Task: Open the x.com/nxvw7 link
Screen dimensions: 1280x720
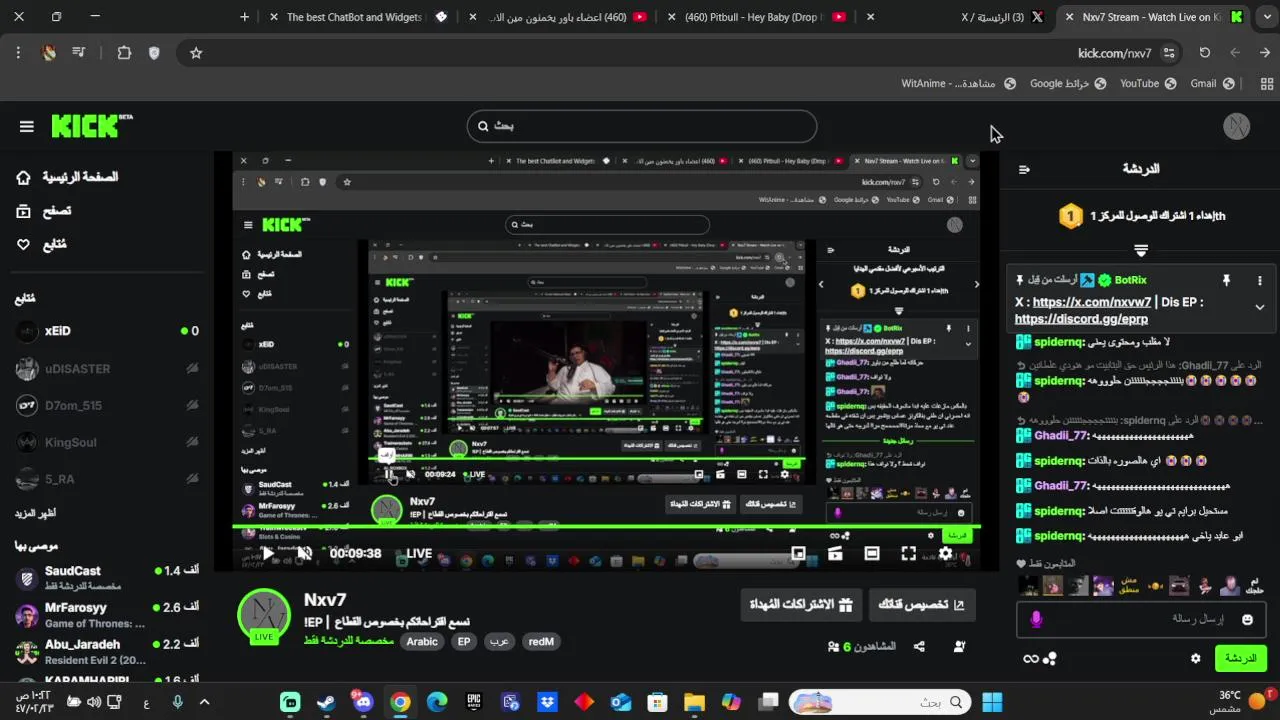Action: click(x=1090, y=302)
